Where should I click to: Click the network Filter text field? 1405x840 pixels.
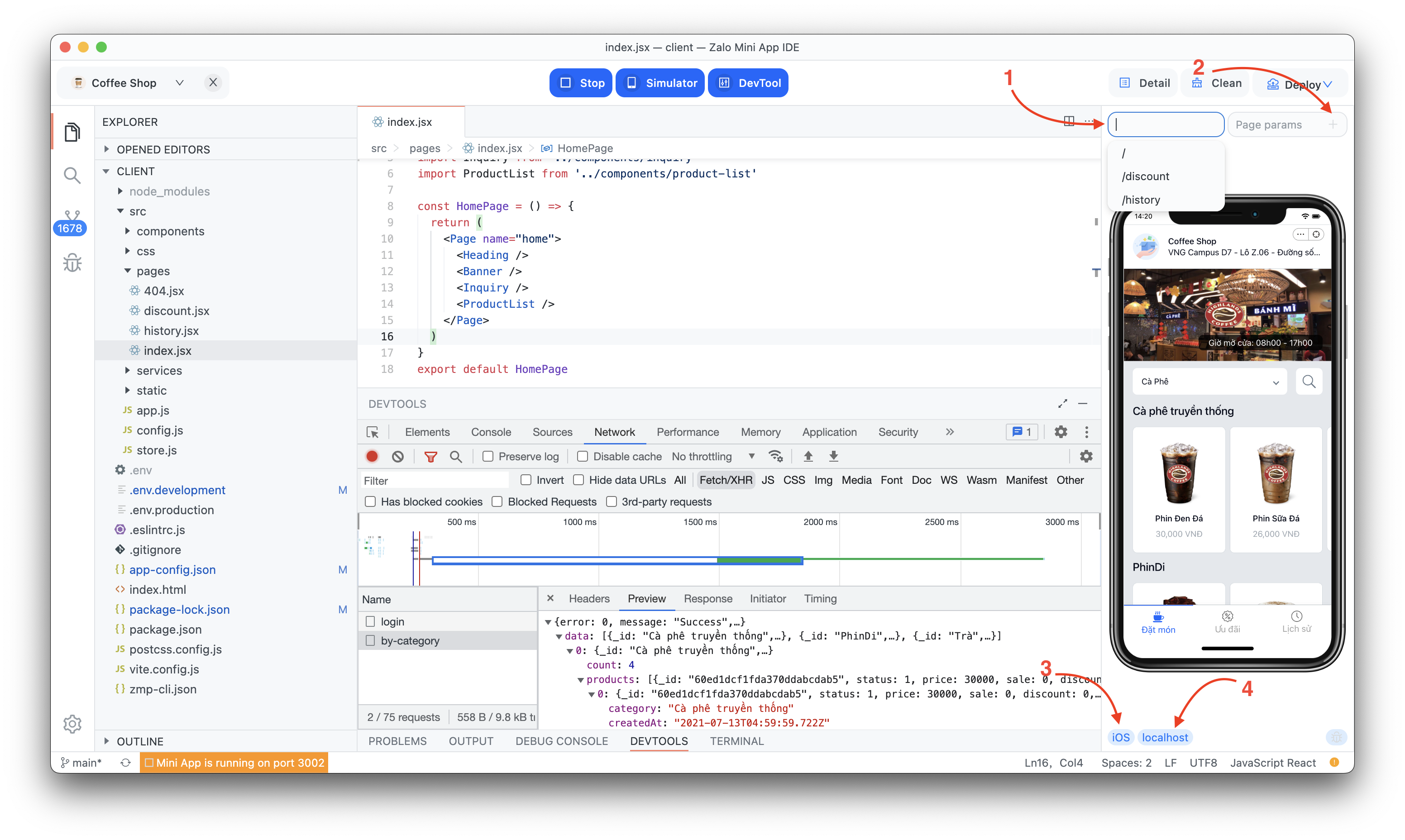(x=435, y=481)
